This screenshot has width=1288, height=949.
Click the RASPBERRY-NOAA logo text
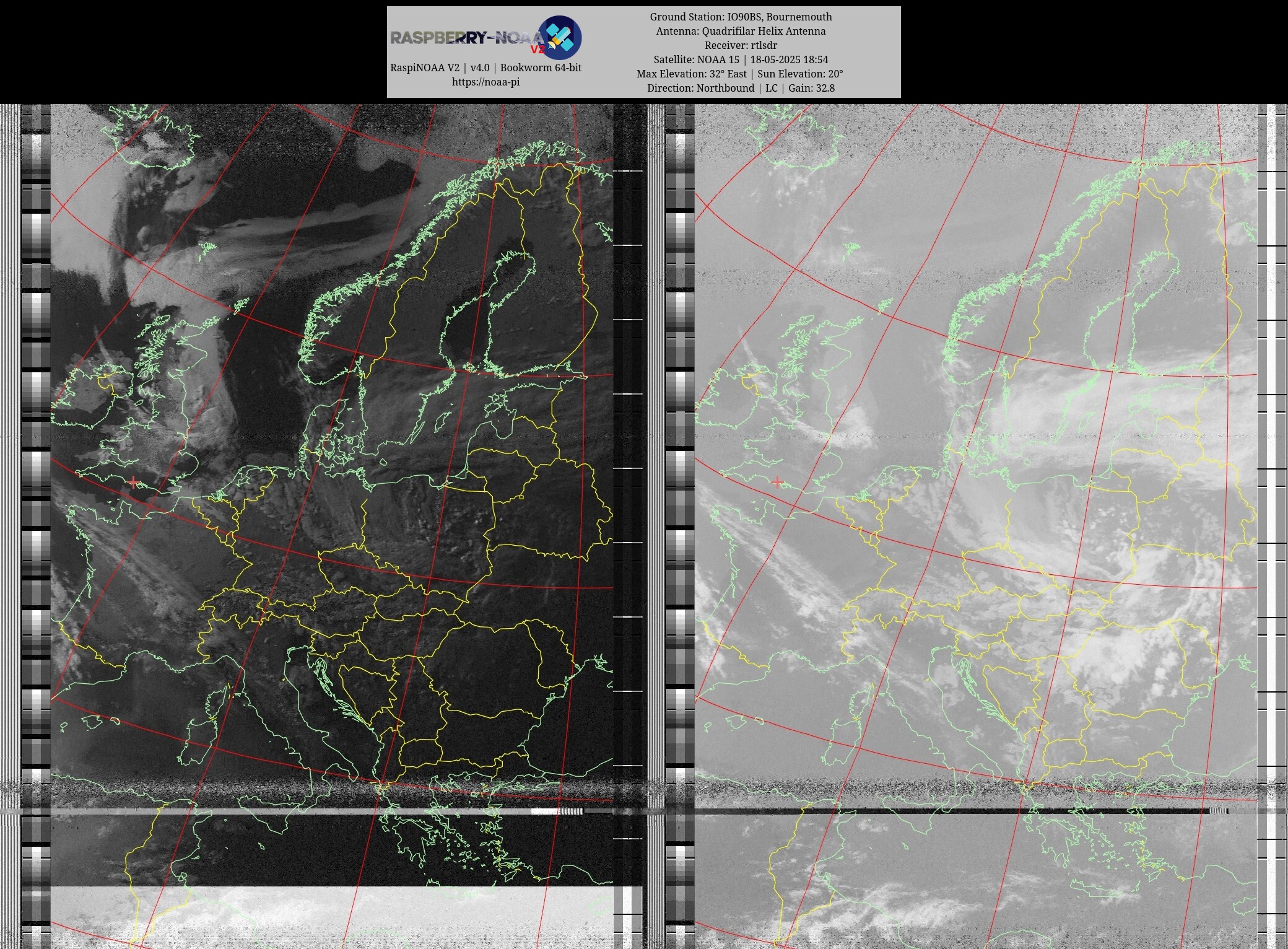point(467,38)
